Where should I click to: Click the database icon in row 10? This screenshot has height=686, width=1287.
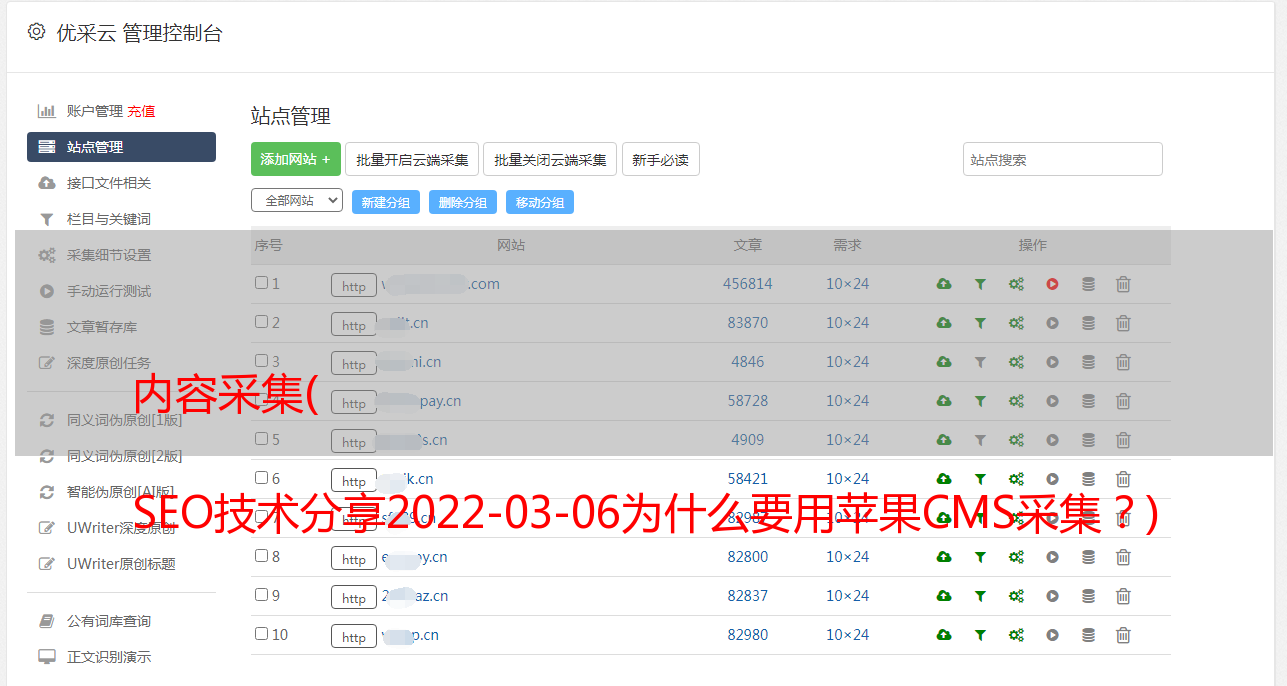click(x=1088, y=635)
